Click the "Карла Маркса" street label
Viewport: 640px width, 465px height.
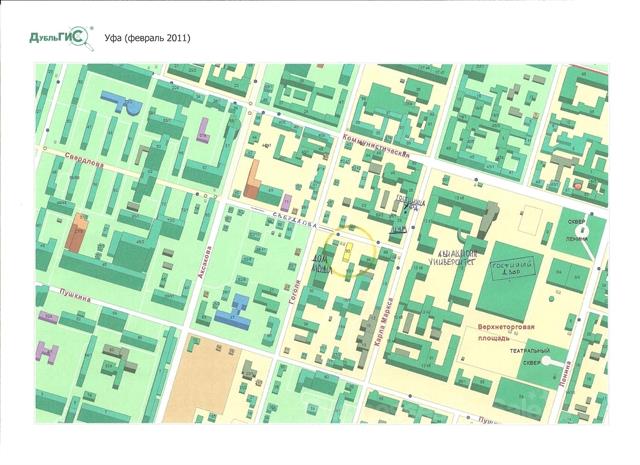(384, 323)
